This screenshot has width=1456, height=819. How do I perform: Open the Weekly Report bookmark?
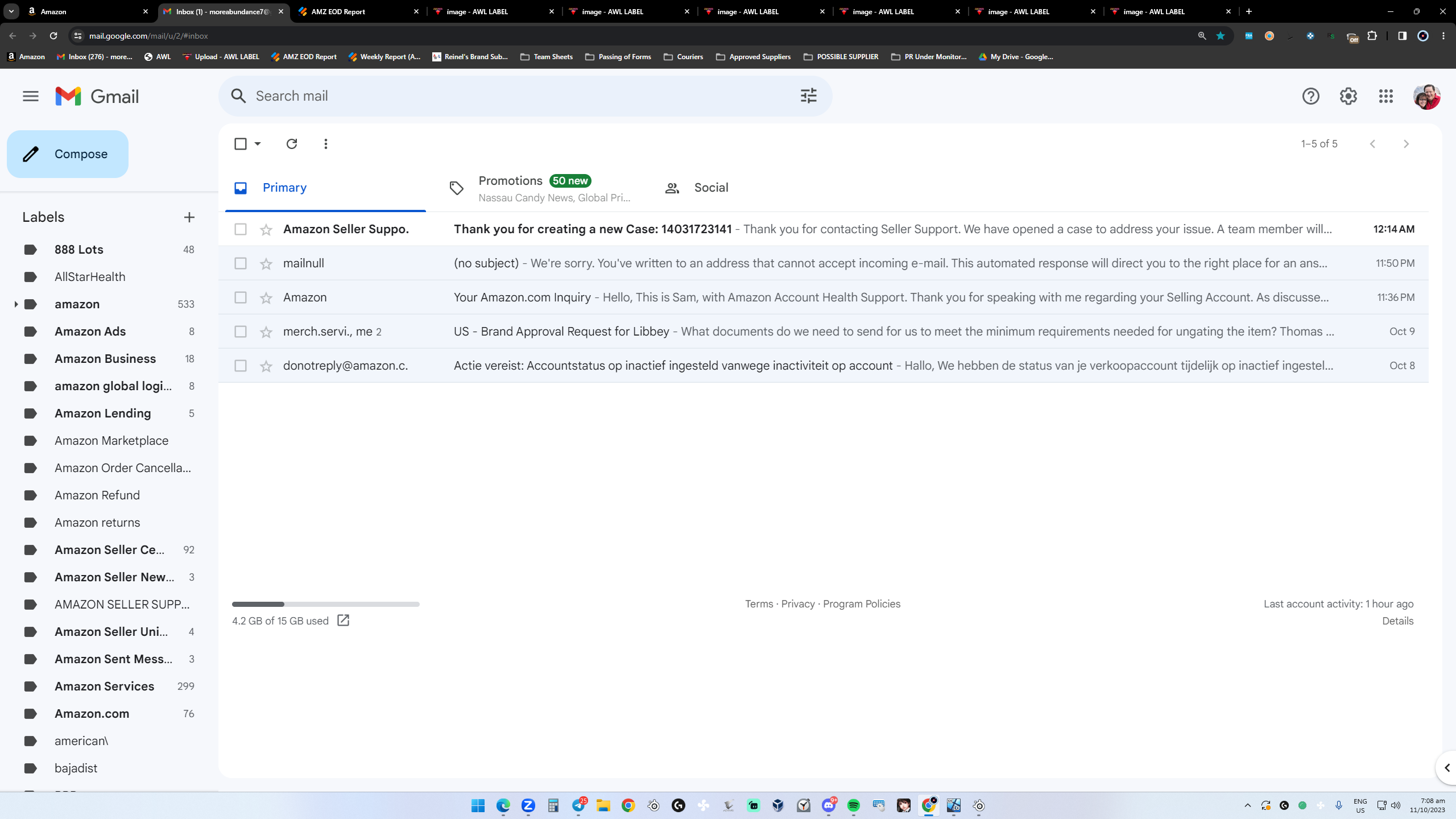[x=385, y=57]
